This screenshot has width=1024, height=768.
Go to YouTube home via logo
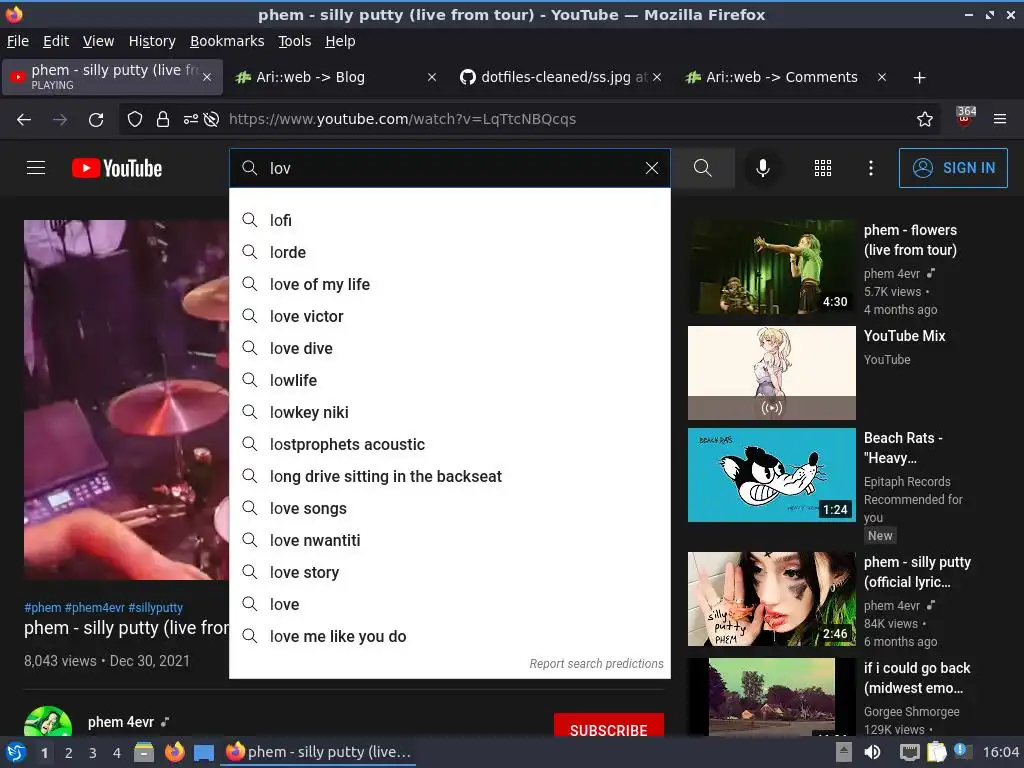(117, 168)
